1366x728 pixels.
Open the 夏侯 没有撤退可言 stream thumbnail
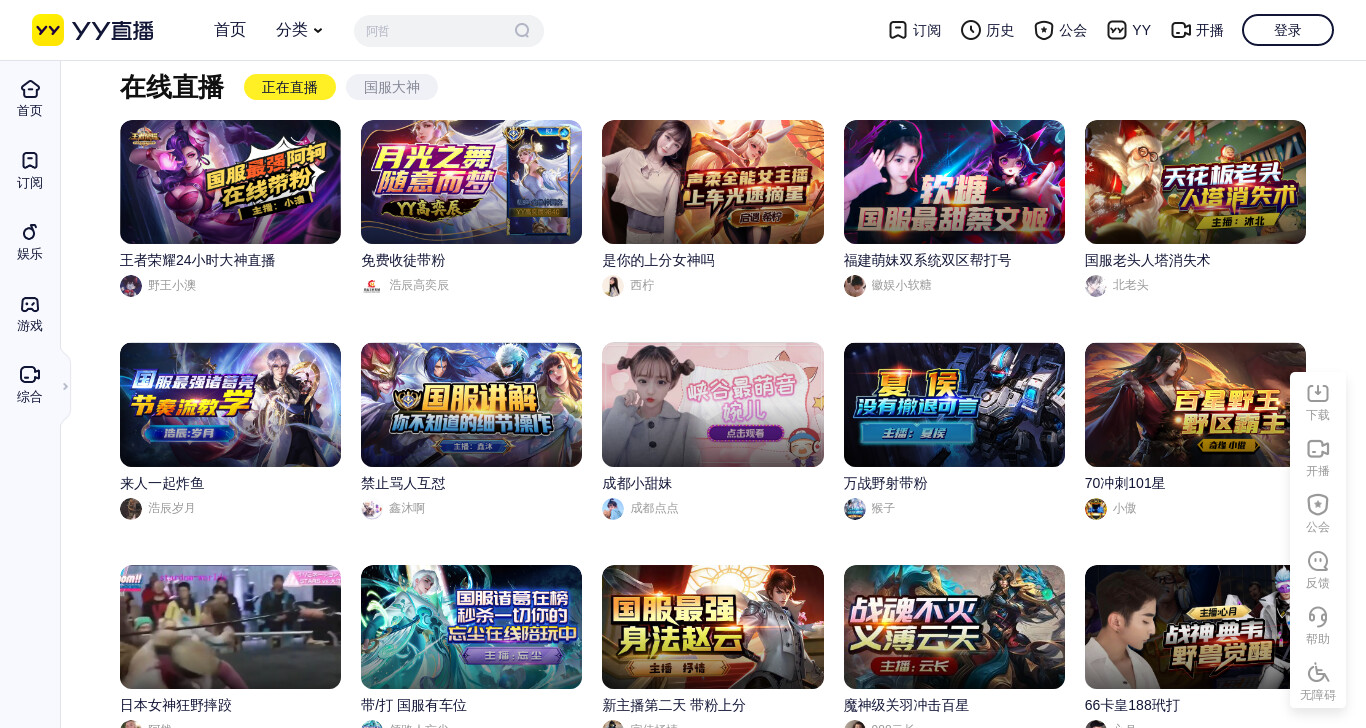pos(954,405)
